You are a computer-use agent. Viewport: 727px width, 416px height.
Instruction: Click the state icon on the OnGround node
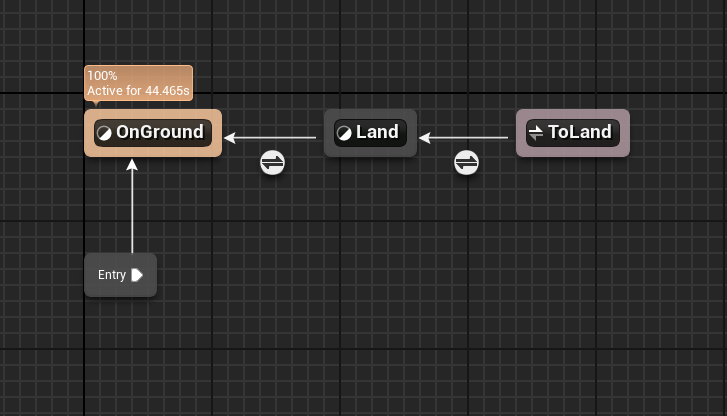pyautogui.click(x=104, y=133)
